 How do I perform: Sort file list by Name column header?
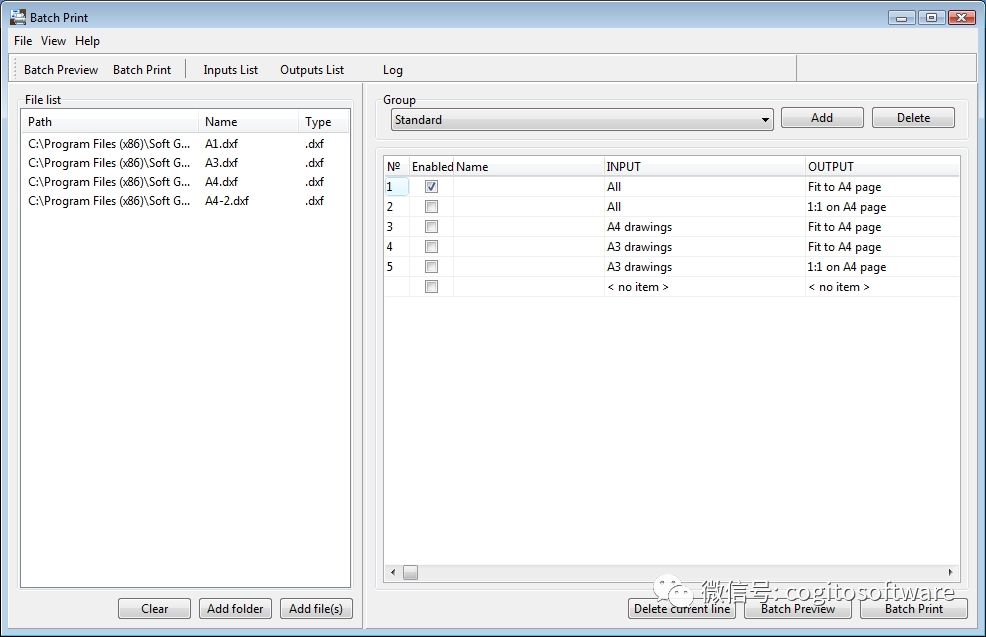249,122
